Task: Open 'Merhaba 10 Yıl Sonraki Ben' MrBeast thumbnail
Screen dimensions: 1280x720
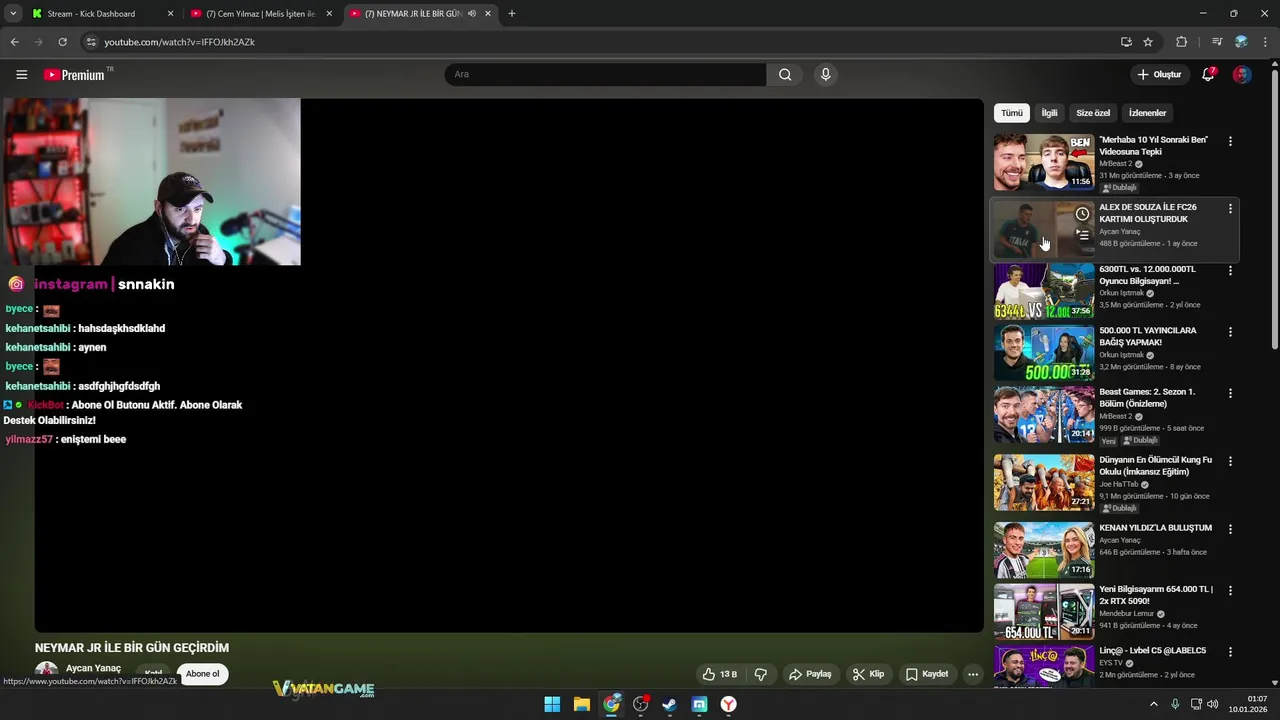Action: tap(1044, 162)
